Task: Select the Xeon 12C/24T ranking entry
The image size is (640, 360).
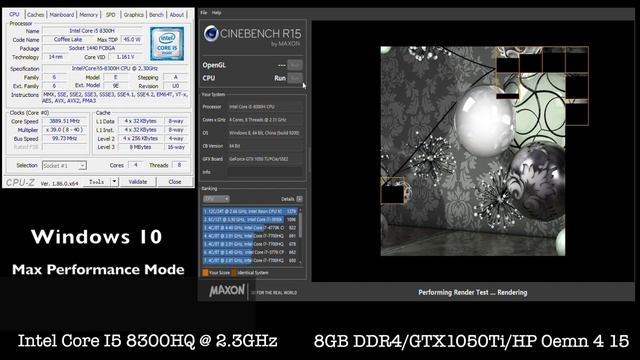Action: pos(250,211)
